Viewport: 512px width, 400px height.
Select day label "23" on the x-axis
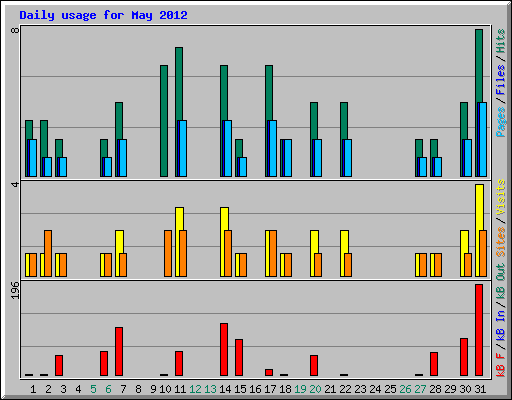tap(360, 389)
